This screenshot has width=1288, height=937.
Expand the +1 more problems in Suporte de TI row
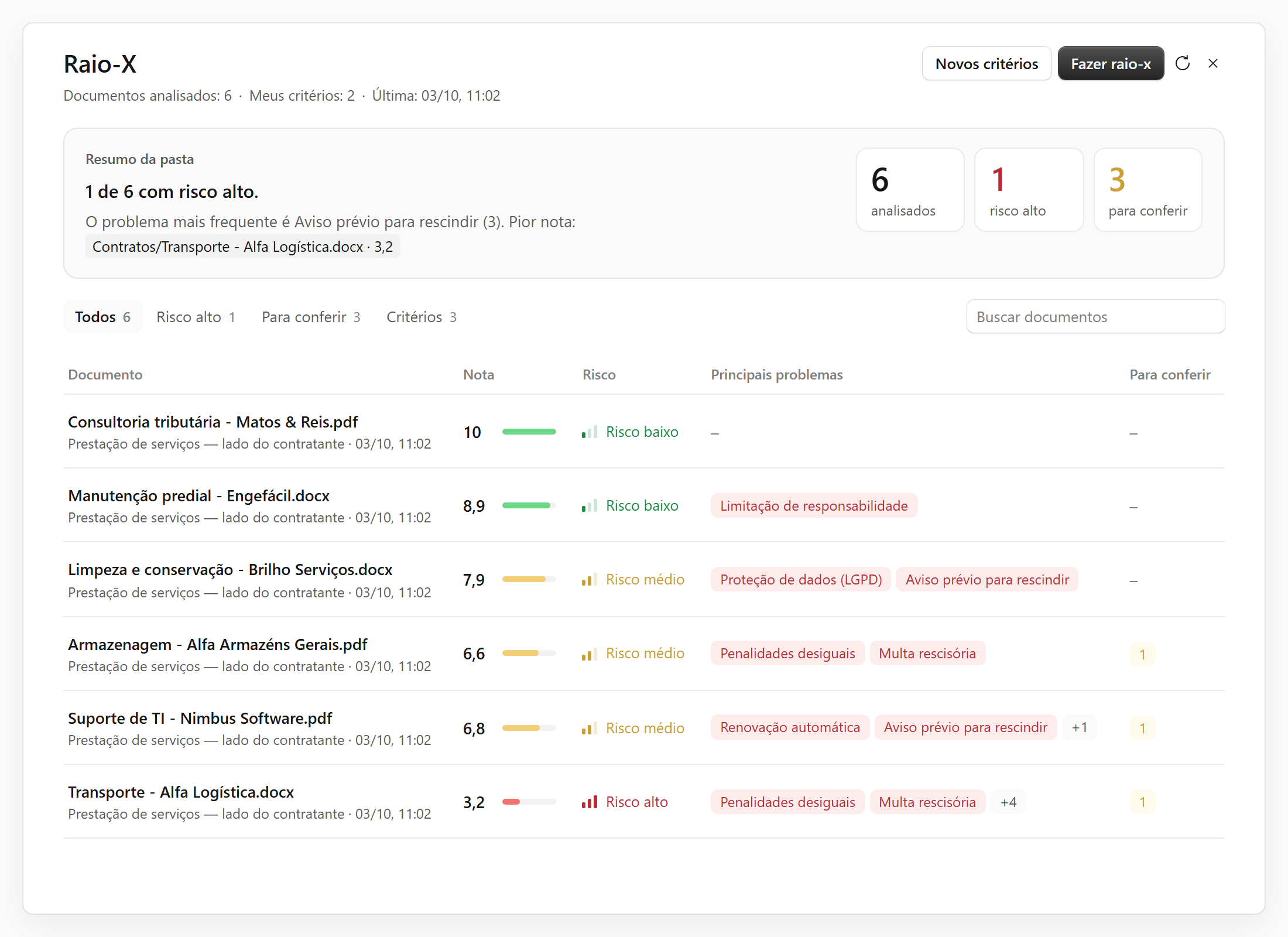click(x=1080, y=727)
